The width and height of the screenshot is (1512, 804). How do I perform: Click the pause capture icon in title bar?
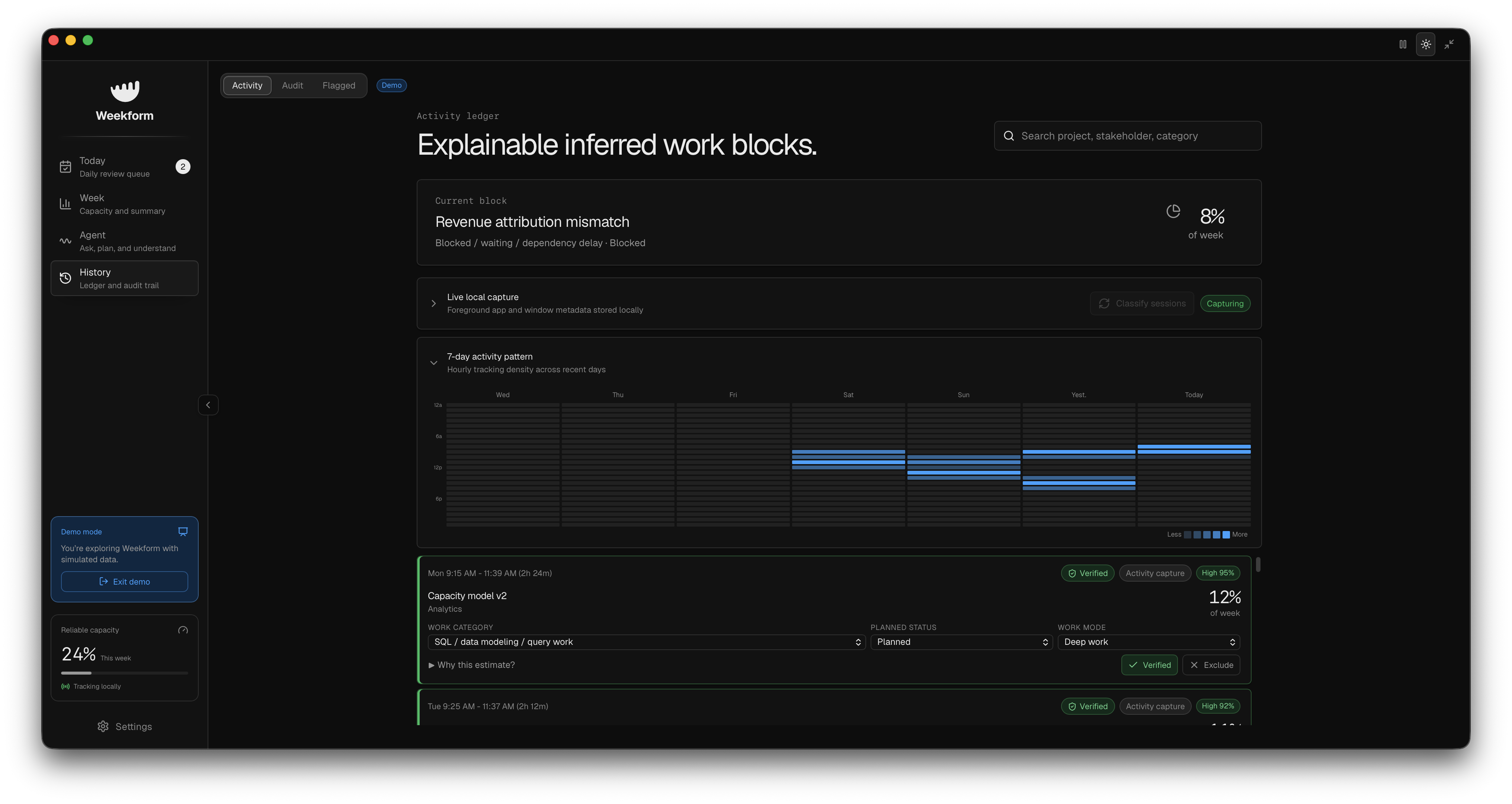[1402, 44]
